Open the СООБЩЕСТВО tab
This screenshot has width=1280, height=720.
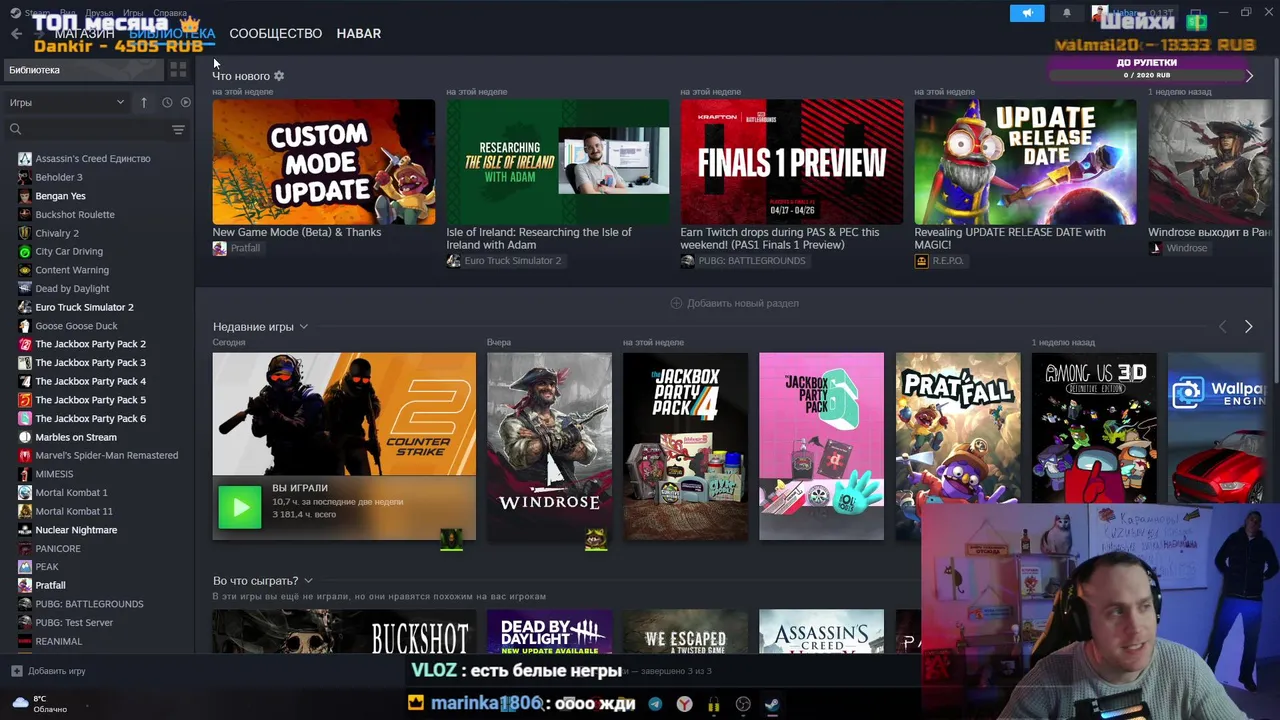point(276,34)
